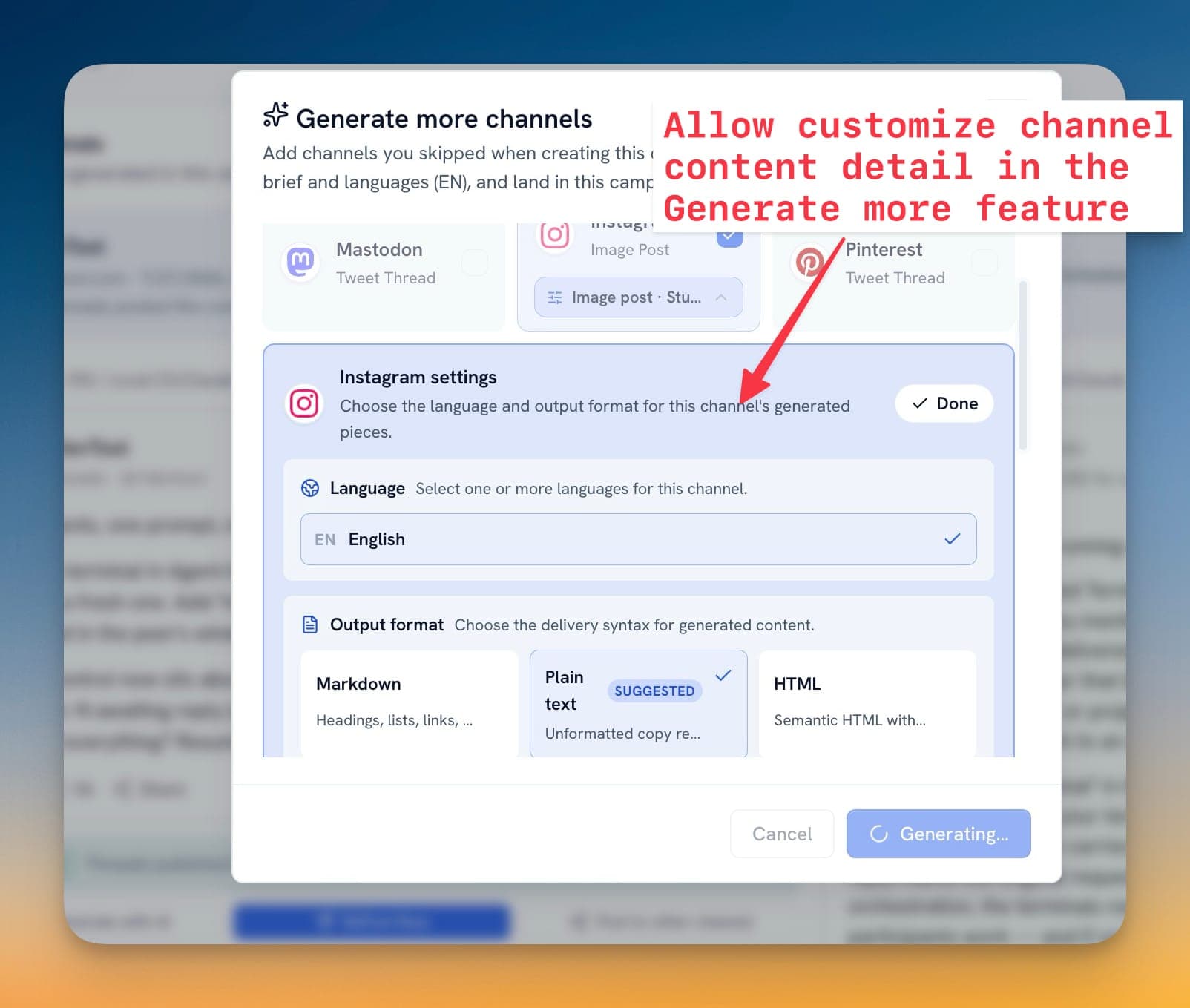Screen dimensions: 1190x1008
Task: Select the Markdown output format
Action: [x=410, y=703]
